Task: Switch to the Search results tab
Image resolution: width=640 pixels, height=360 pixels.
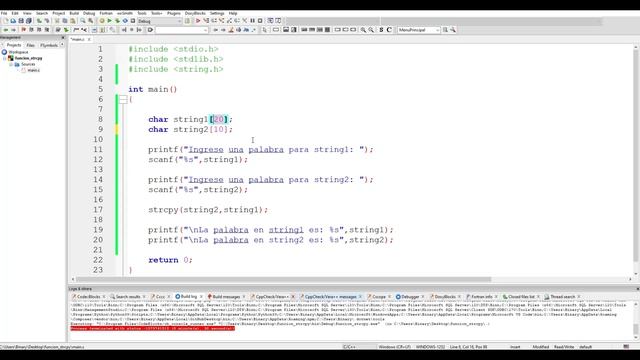Action: pyautogui.click(x=127, y=297)
